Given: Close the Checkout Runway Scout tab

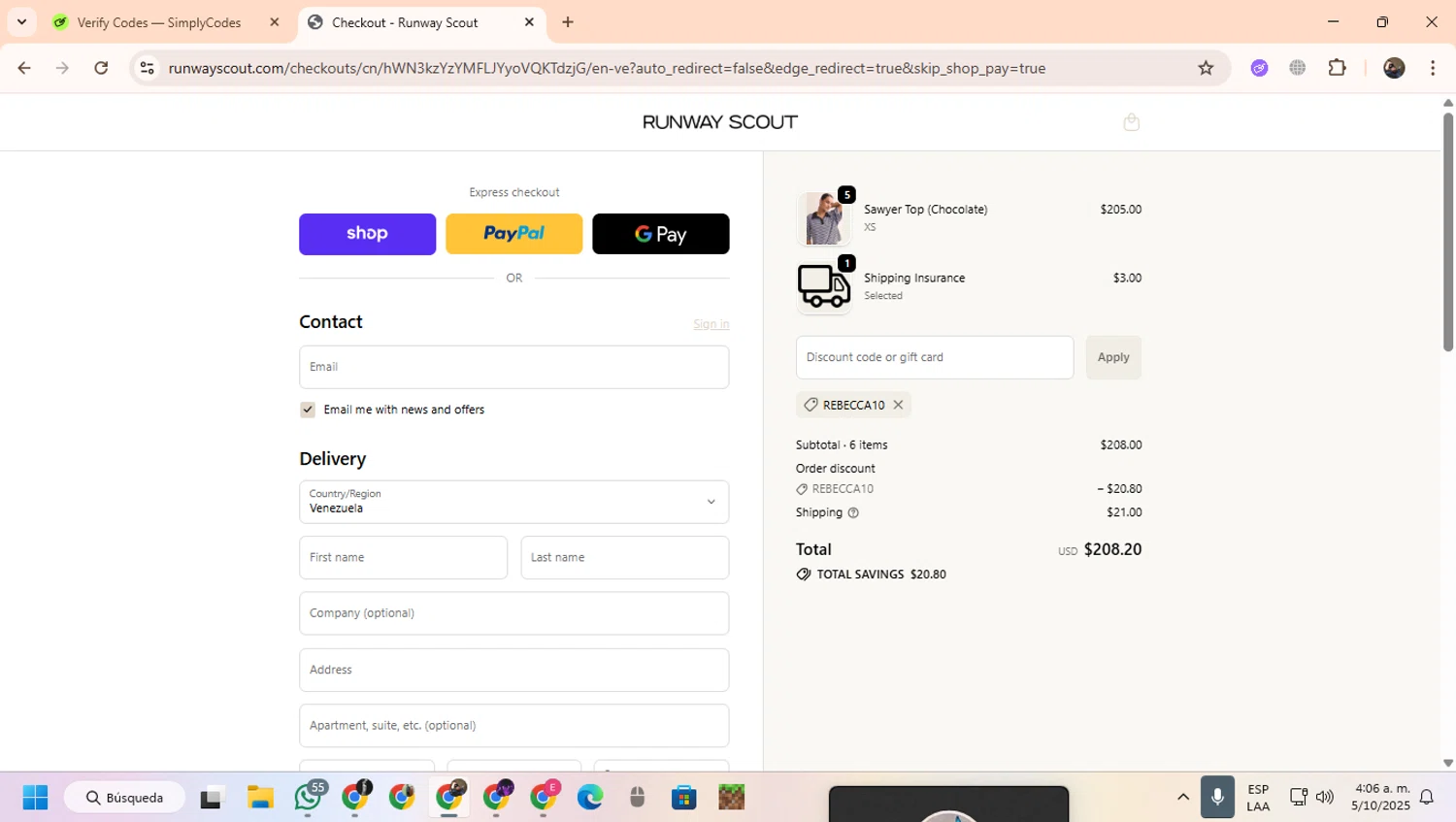Looking at the screenshot, I should tap(529, 22).
